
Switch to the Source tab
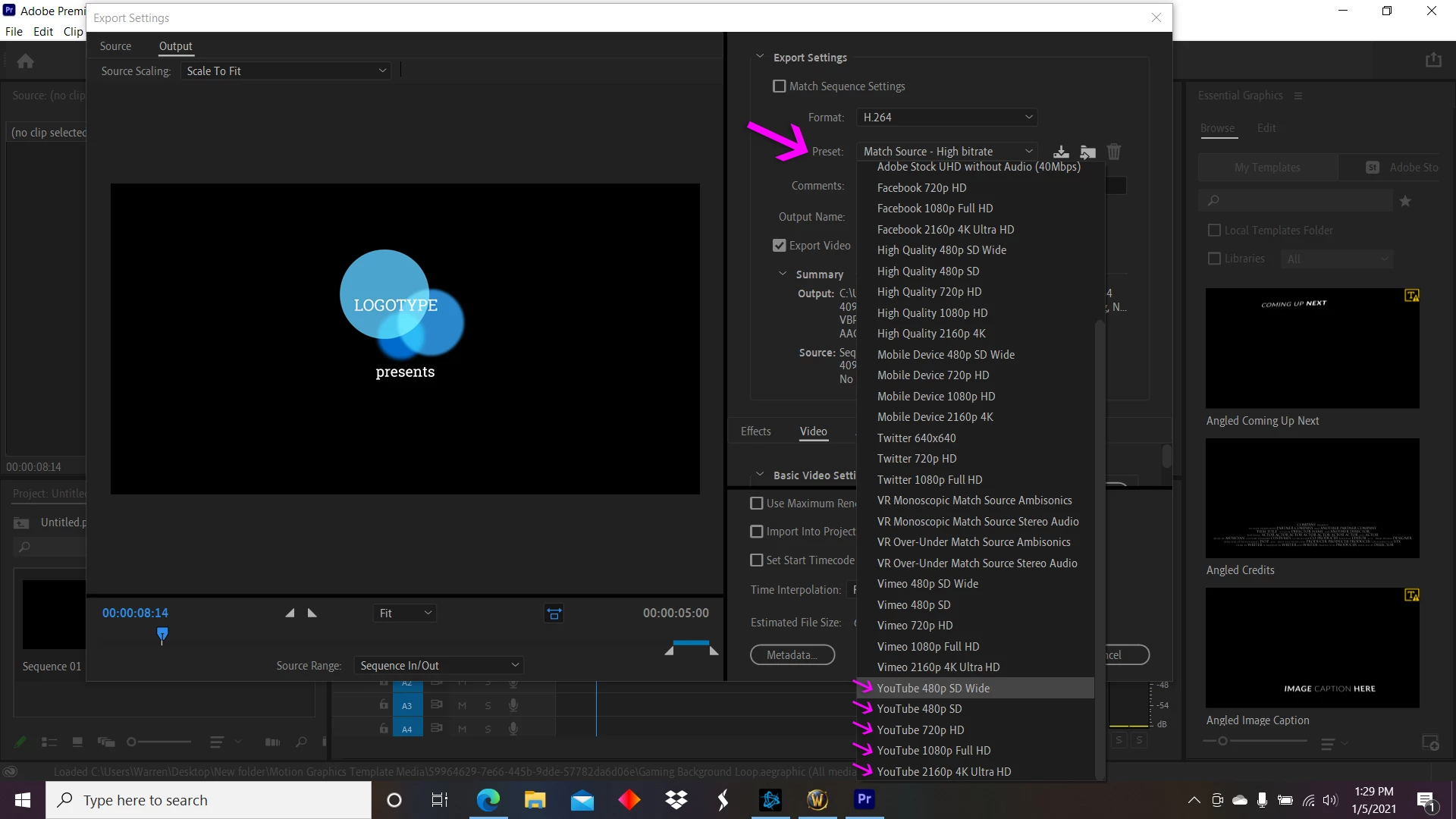pos(115,46)
